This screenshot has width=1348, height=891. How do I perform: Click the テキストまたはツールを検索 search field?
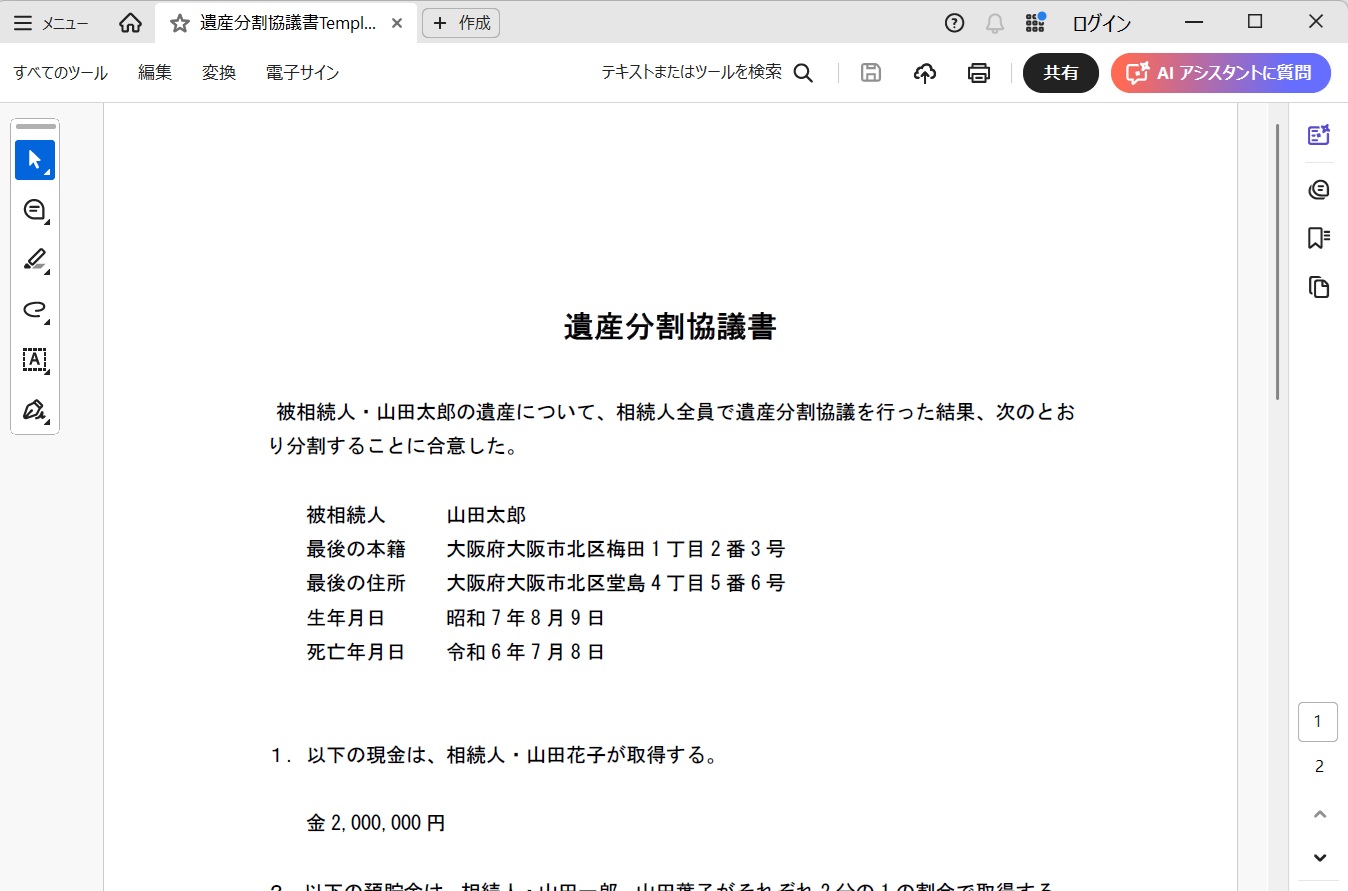pos(706,73)
